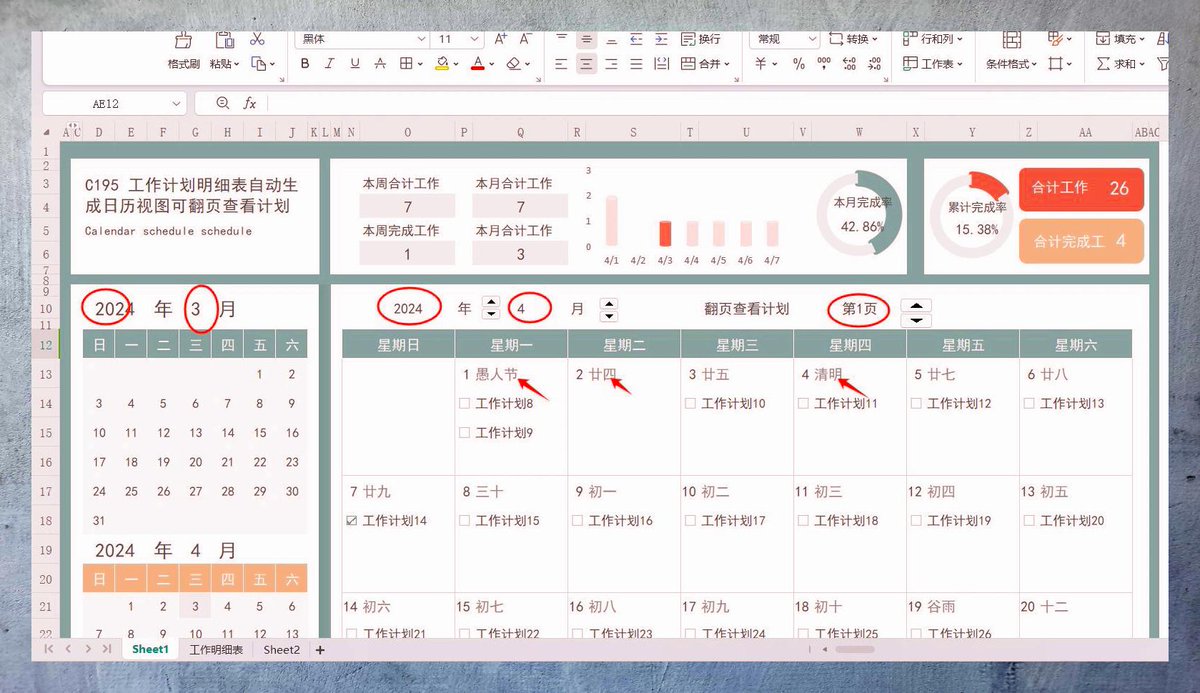Click the page spinner up arrow next to 第1页

[917, 305]
